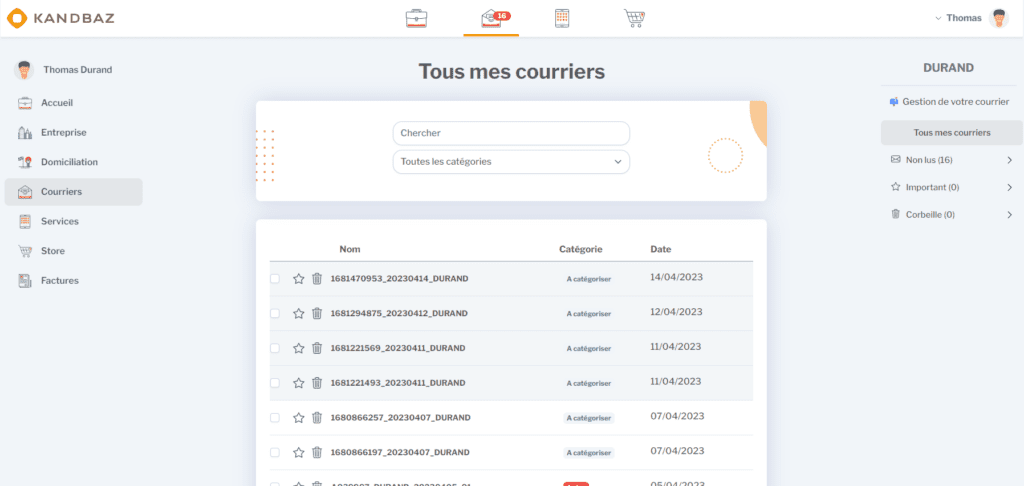Image resolution: width=1024 pixels, height=486 pixels.
Task: Click the Chercher search field
Action: click(x=511, y=133)
